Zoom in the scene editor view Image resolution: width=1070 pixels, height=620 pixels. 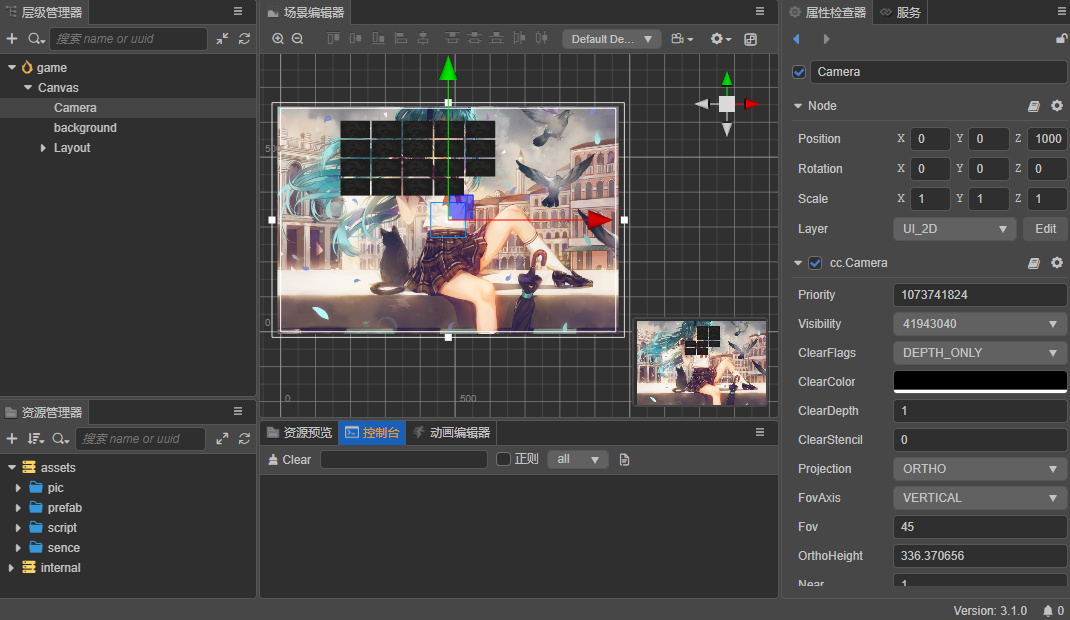[278, 39]
